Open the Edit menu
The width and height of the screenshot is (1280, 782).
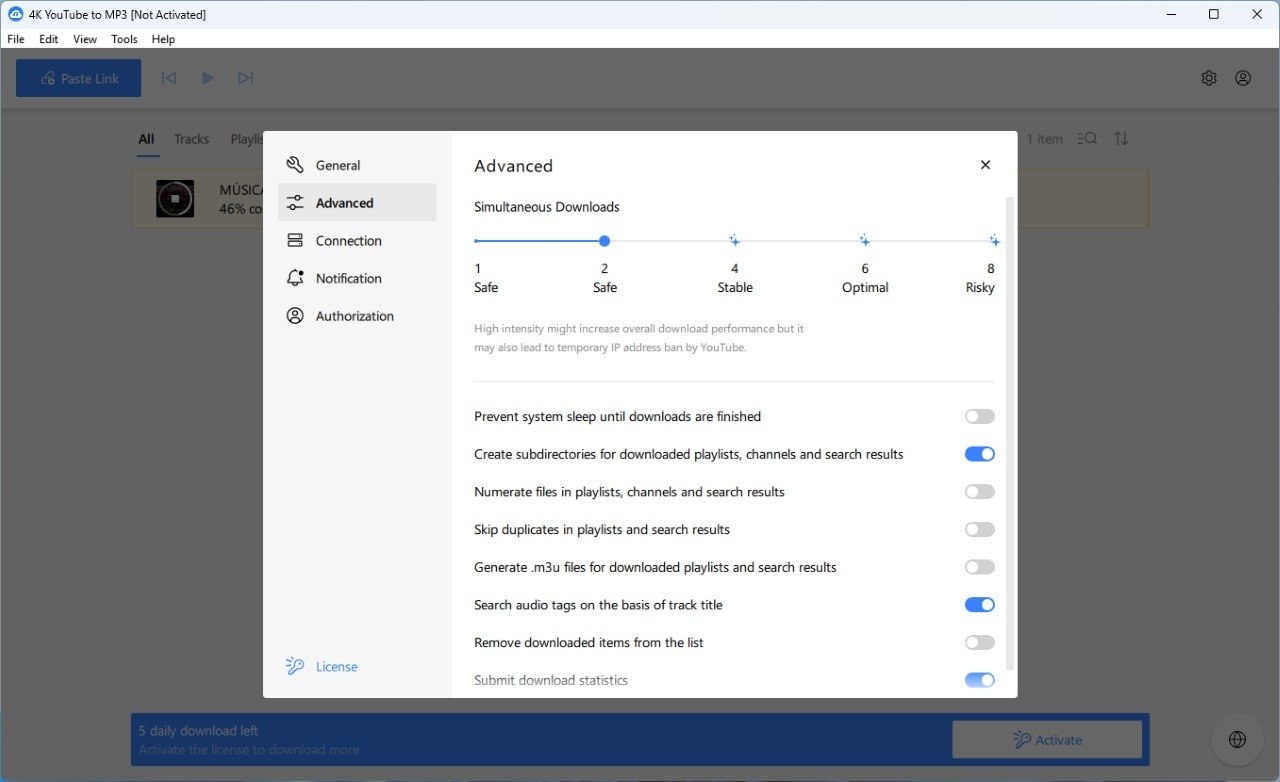(x=49, y=39)
